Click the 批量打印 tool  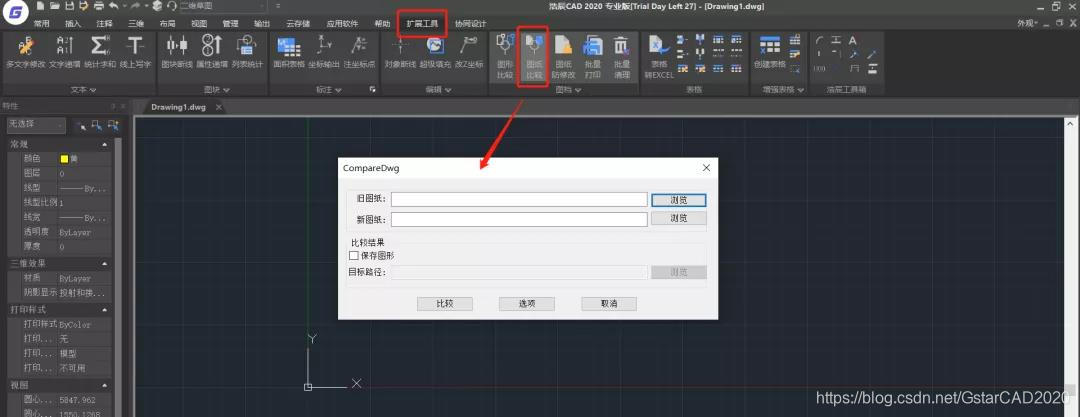point(593,57)
